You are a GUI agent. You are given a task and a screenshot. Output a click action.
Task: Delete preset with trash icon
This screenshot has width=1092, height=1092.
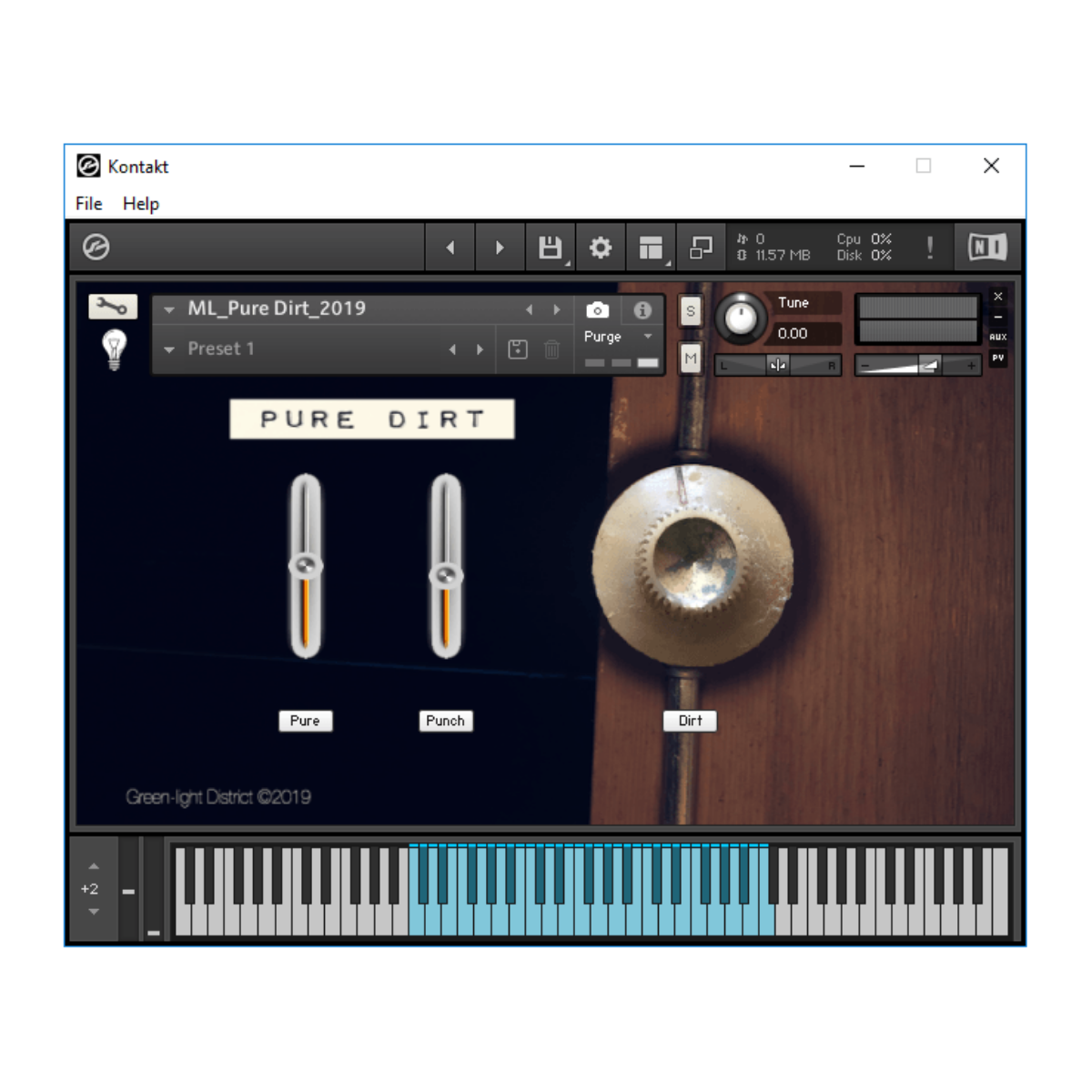click(x=551, y=349)
